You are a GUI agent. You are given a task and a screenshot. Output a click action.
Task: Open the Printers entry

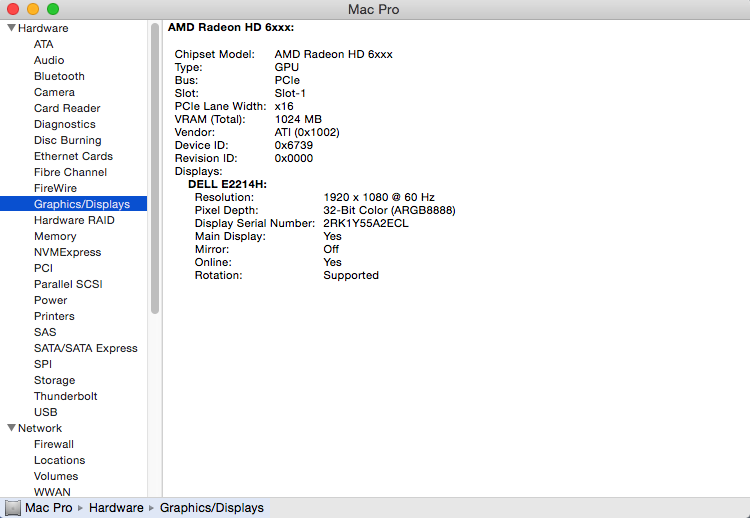(x=54, y=316)
